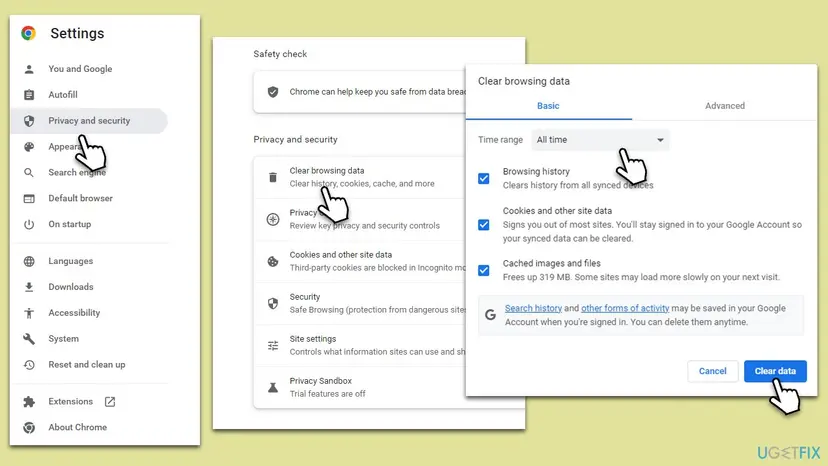Click the Languages globe icon
Screen dimensions: 828x466
(29, 262)
